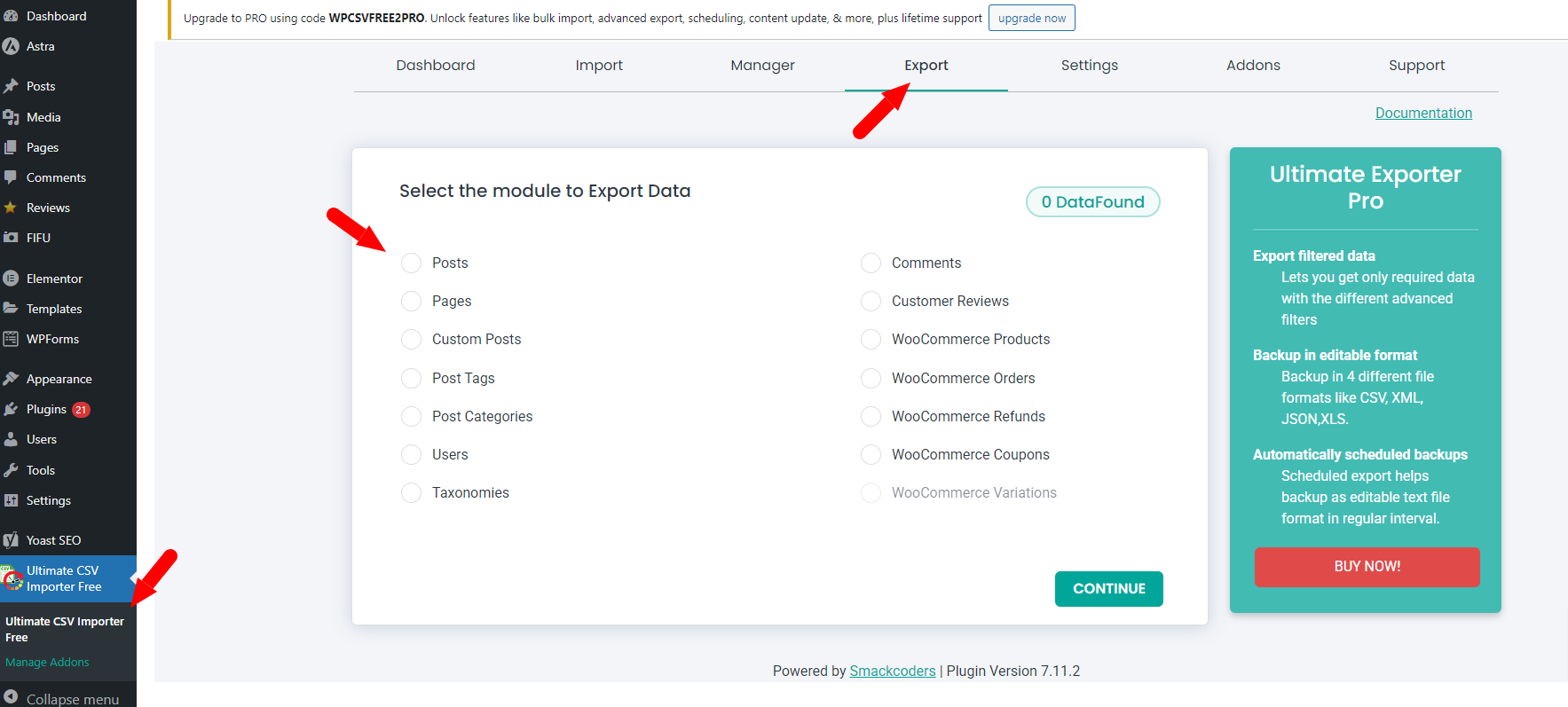Select the Taxonomies radio button
Viewport: 1568px width, 707px height.
coord(411,492)
